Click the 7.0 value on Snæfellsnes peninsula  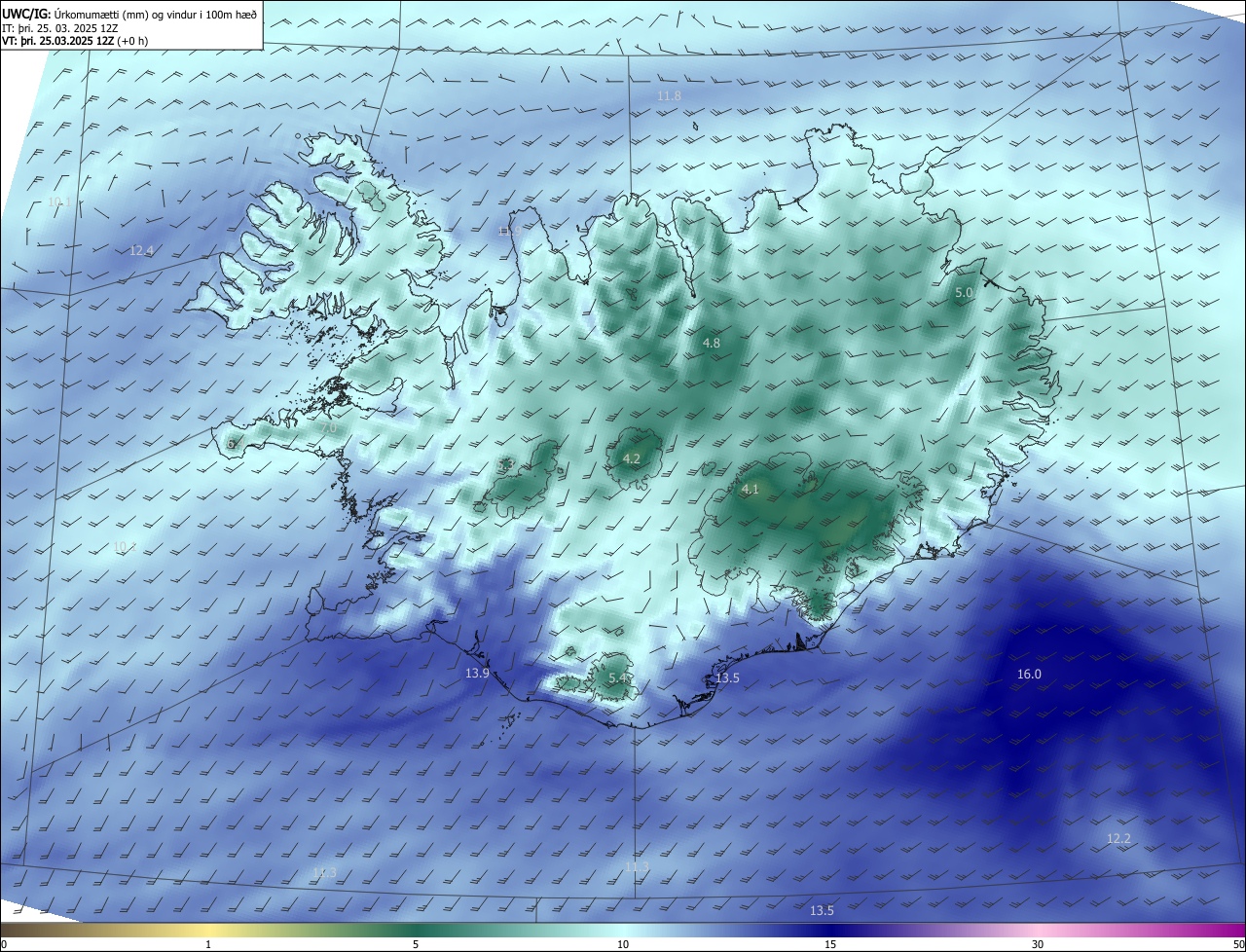click(x=328, y=428)
